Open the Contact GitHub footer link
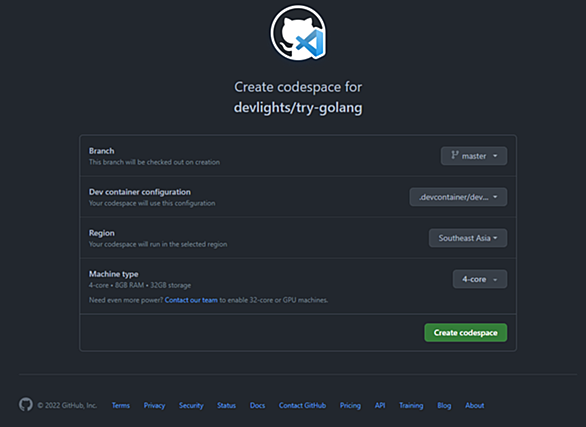Screen dimensions: 586x427 pos(302,405)
